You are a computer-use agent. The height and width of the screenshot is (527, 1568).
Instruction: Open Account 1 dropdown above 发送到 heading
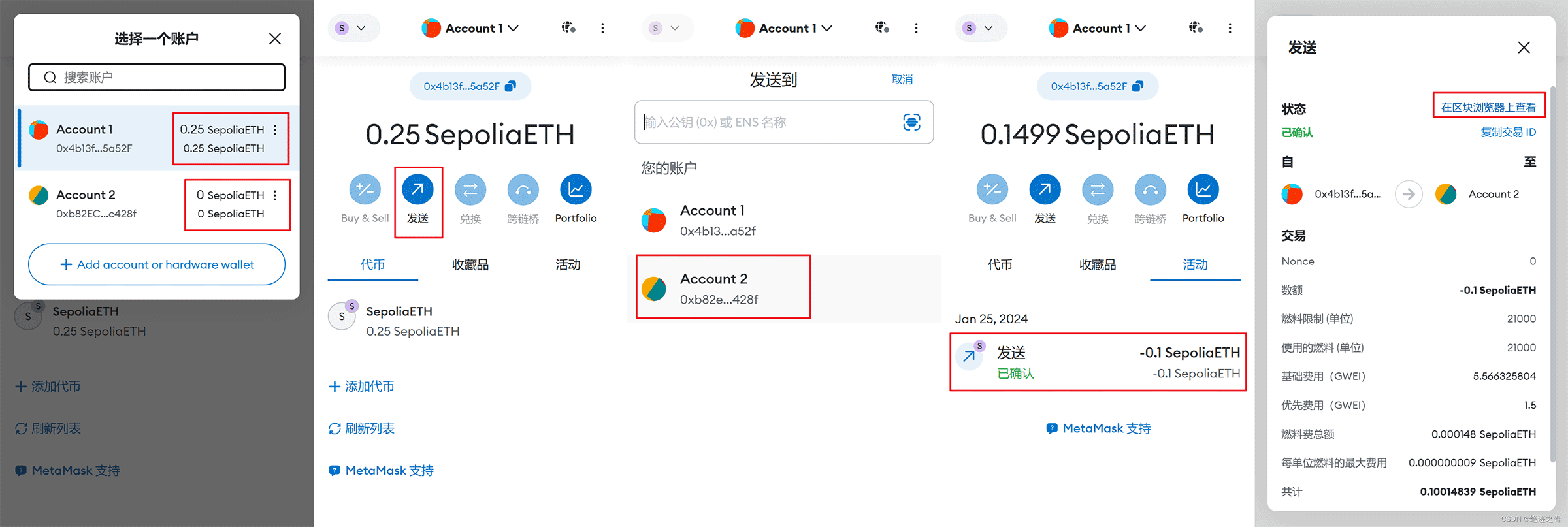pos(784,28)
